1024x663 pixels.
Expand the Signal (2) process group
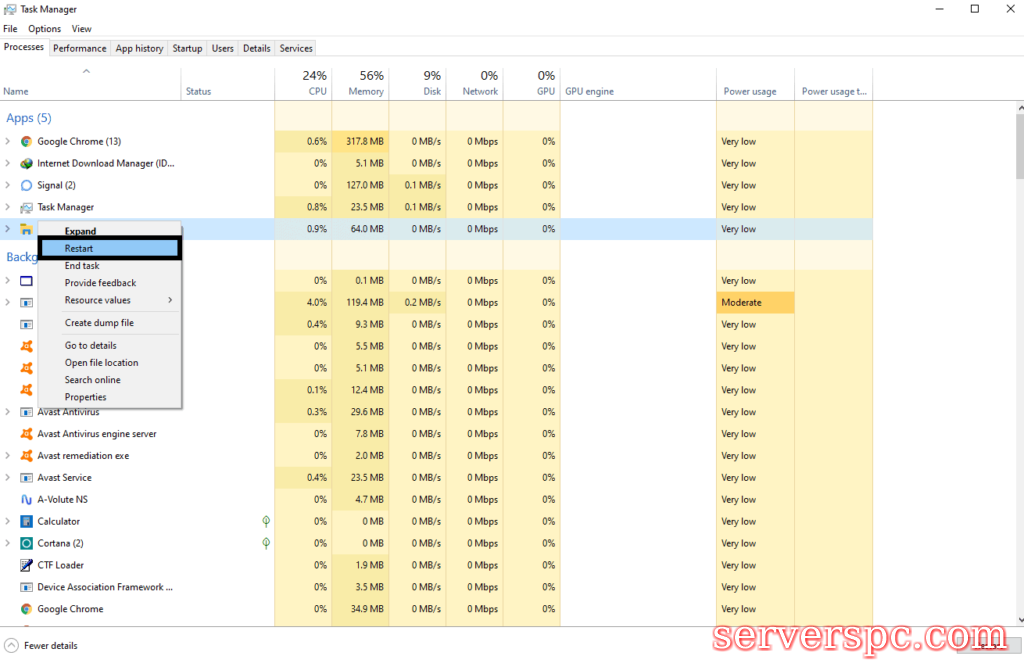coord(8,185)
